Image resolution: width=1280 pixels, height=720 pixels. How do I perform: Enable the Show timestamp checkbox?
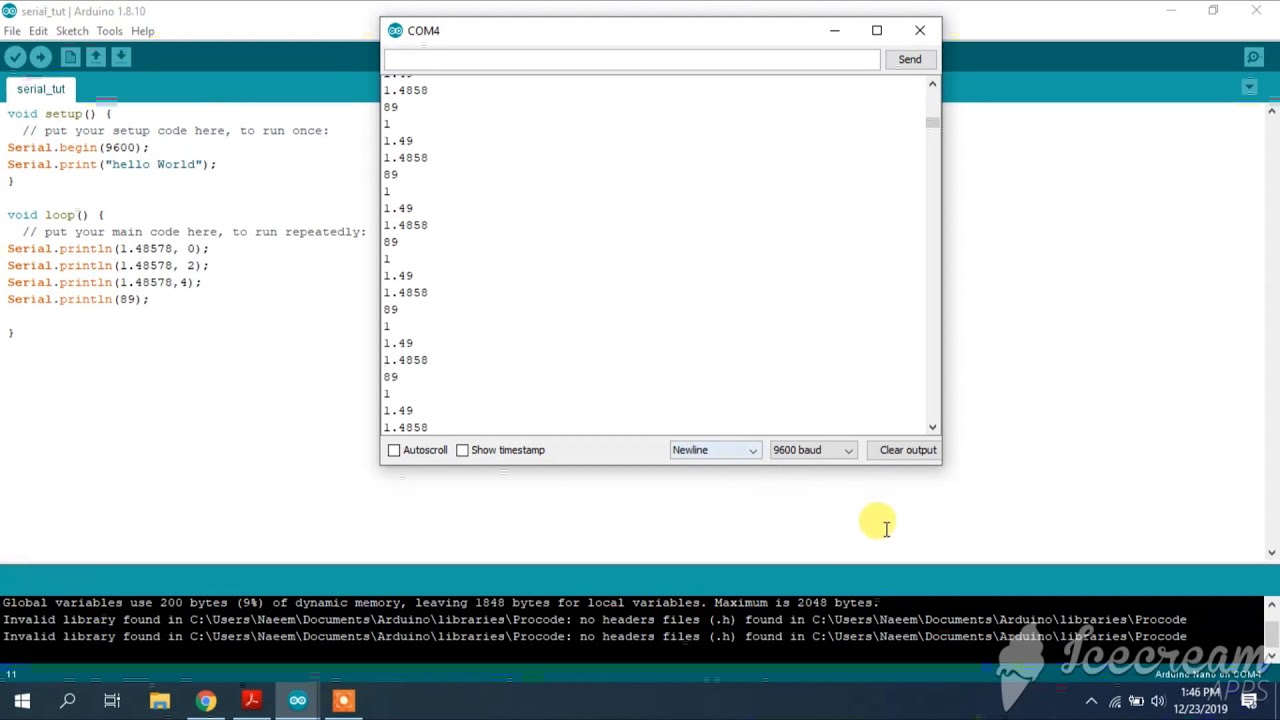pos(462,450)
